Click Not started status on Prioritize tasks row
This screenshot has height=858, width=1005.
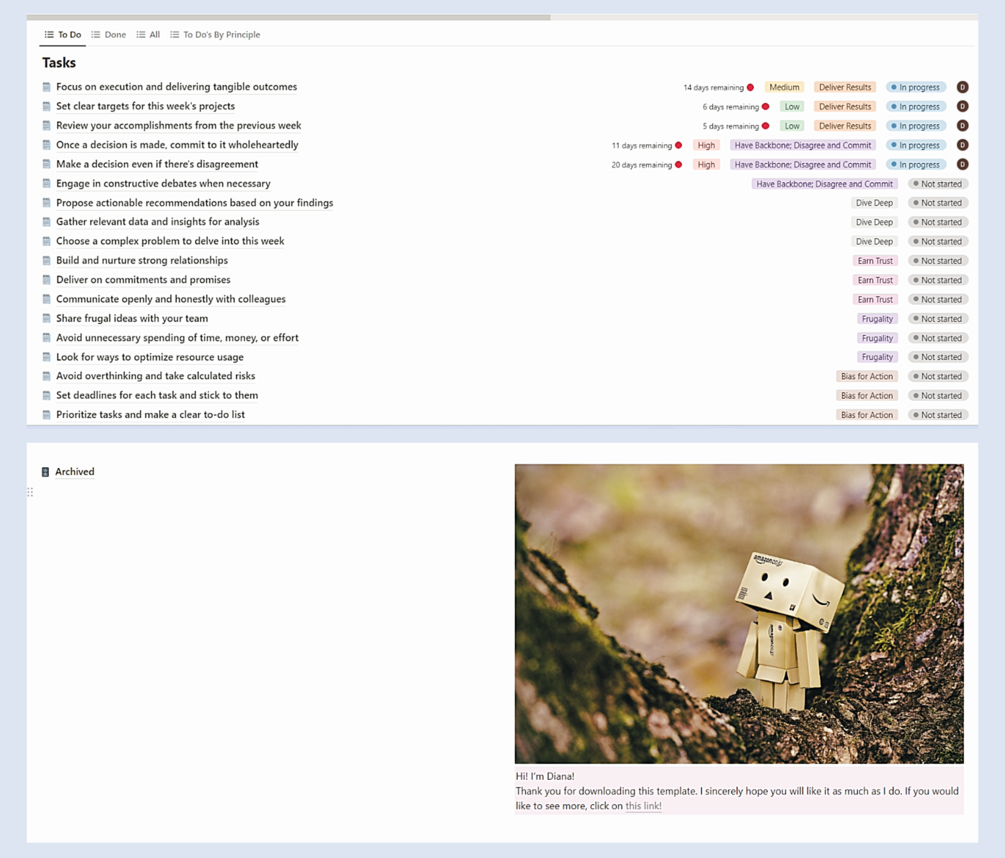pos(938,415)
